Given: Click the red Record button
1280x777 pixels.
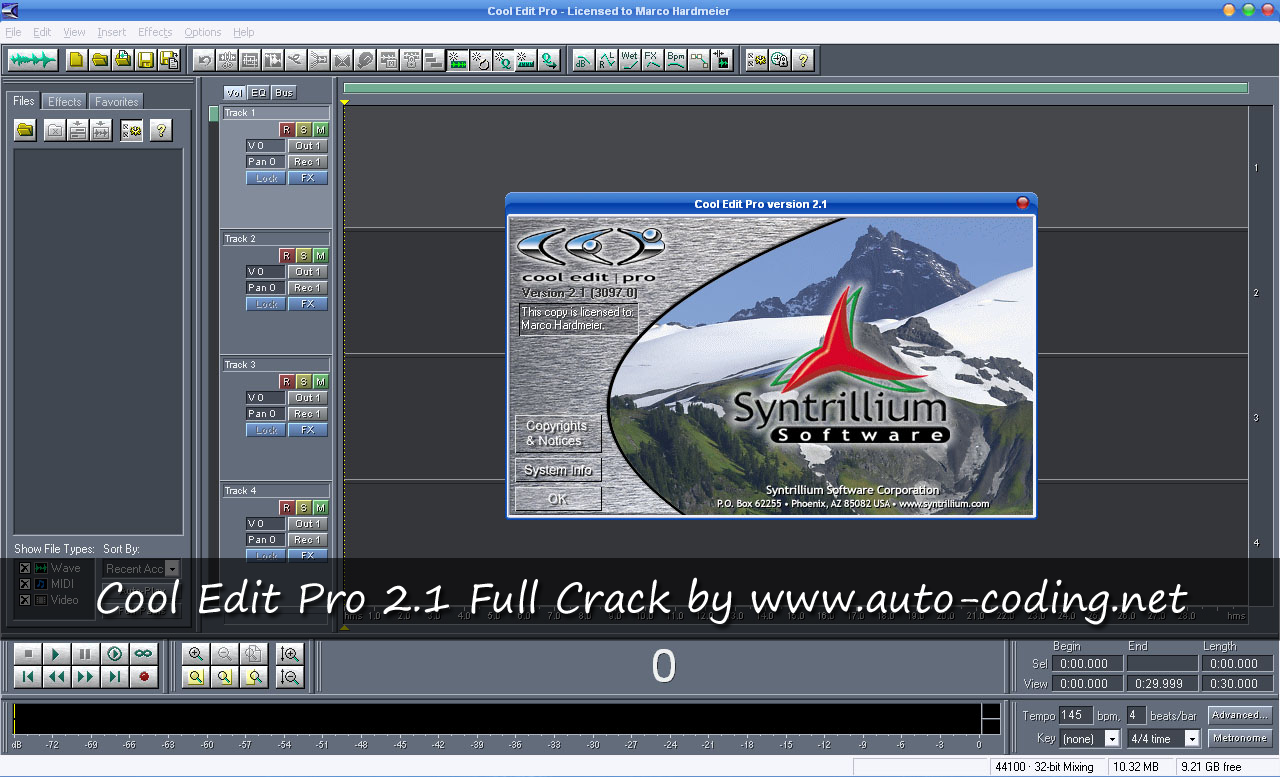Looking at the screenshot, I should click(x=143, y=677).
